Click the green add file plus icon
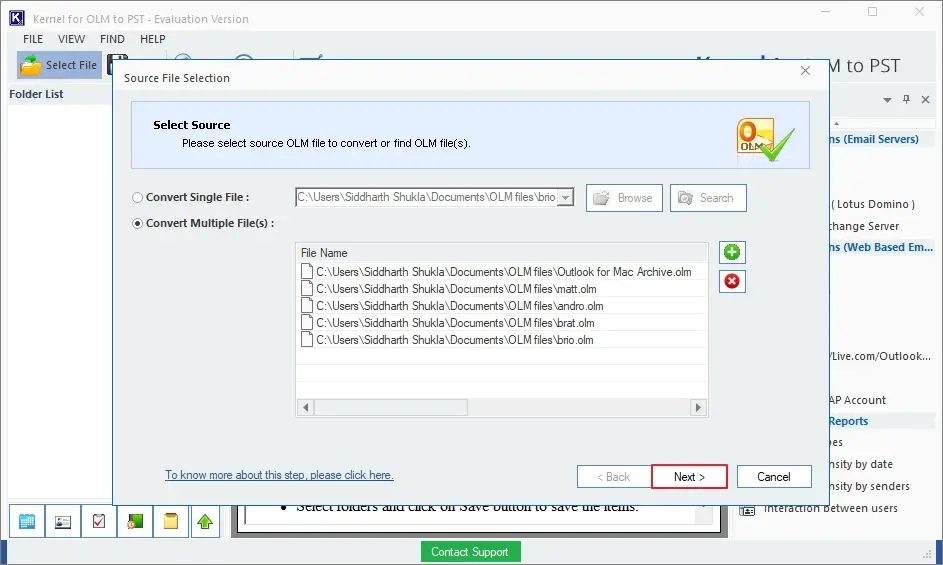The width and height of the screenshot is (943, 565). (x=732, y=252)
